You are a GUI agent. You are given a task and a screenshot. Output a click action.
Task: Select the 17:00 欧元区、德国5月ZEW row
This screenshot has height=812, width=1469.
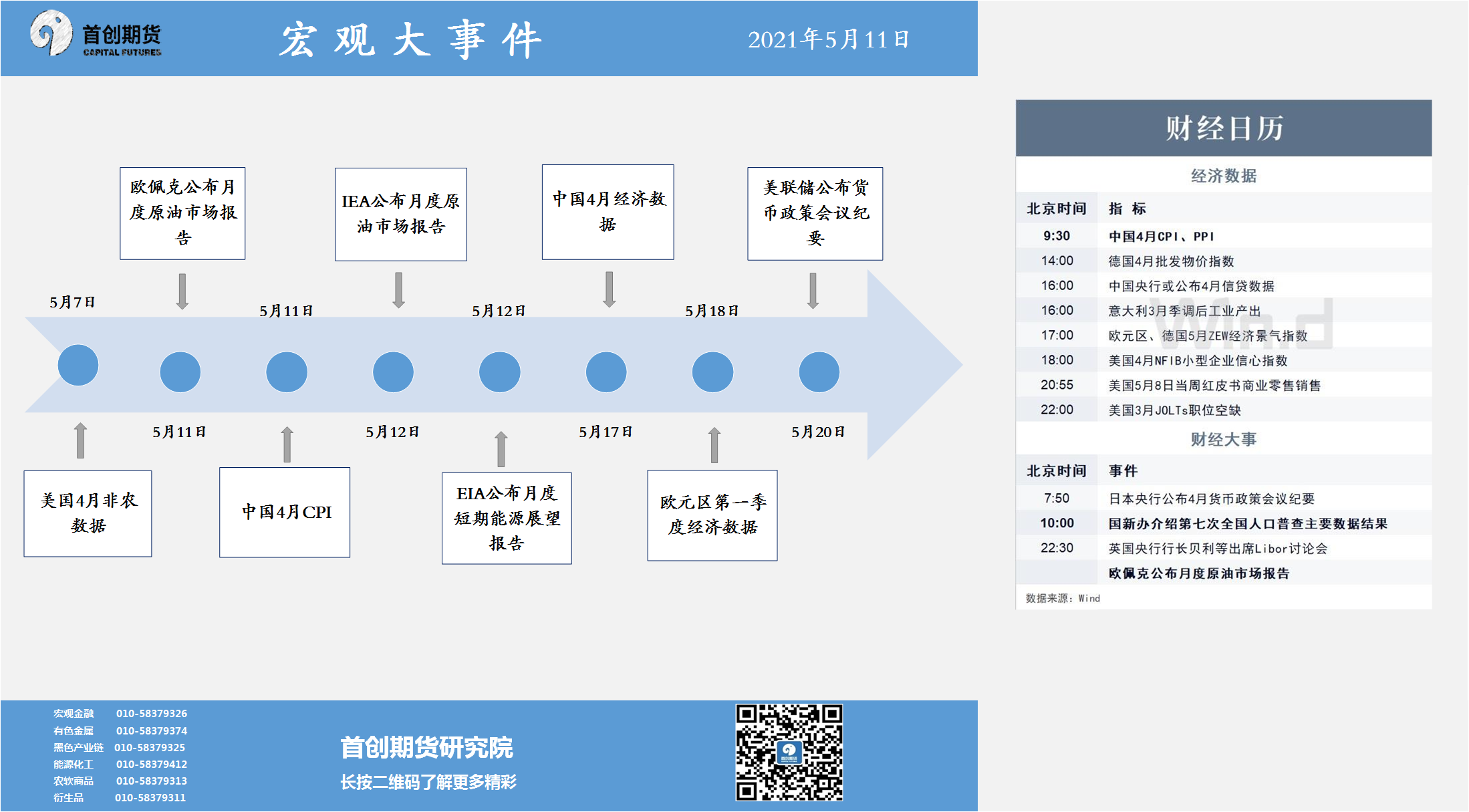1224,335
